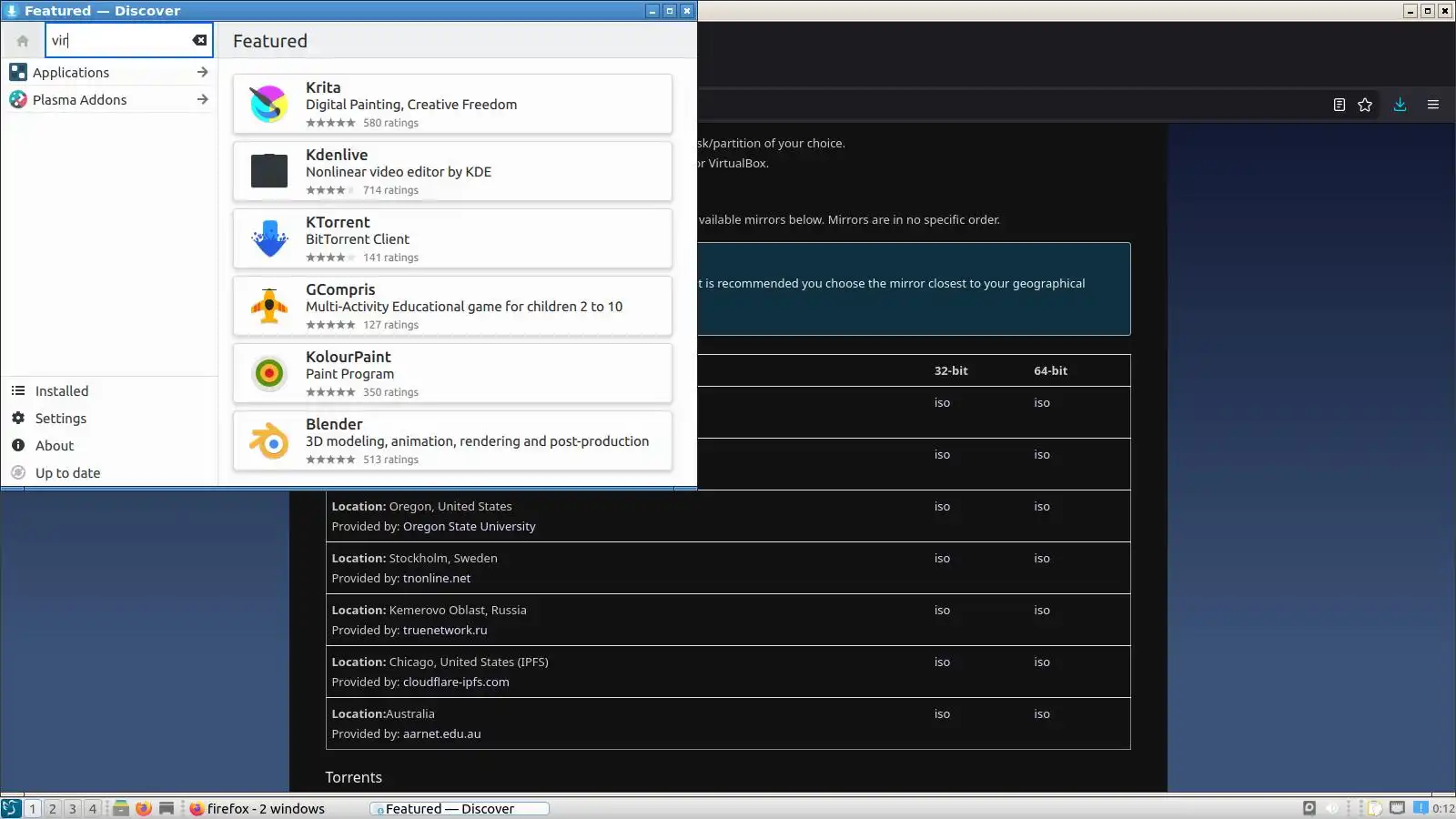Screen dimensions: 1456x819
Task: Download 64-bit iso from cloudflare-ipfs.com mirror
Action: pos(1042,662)
